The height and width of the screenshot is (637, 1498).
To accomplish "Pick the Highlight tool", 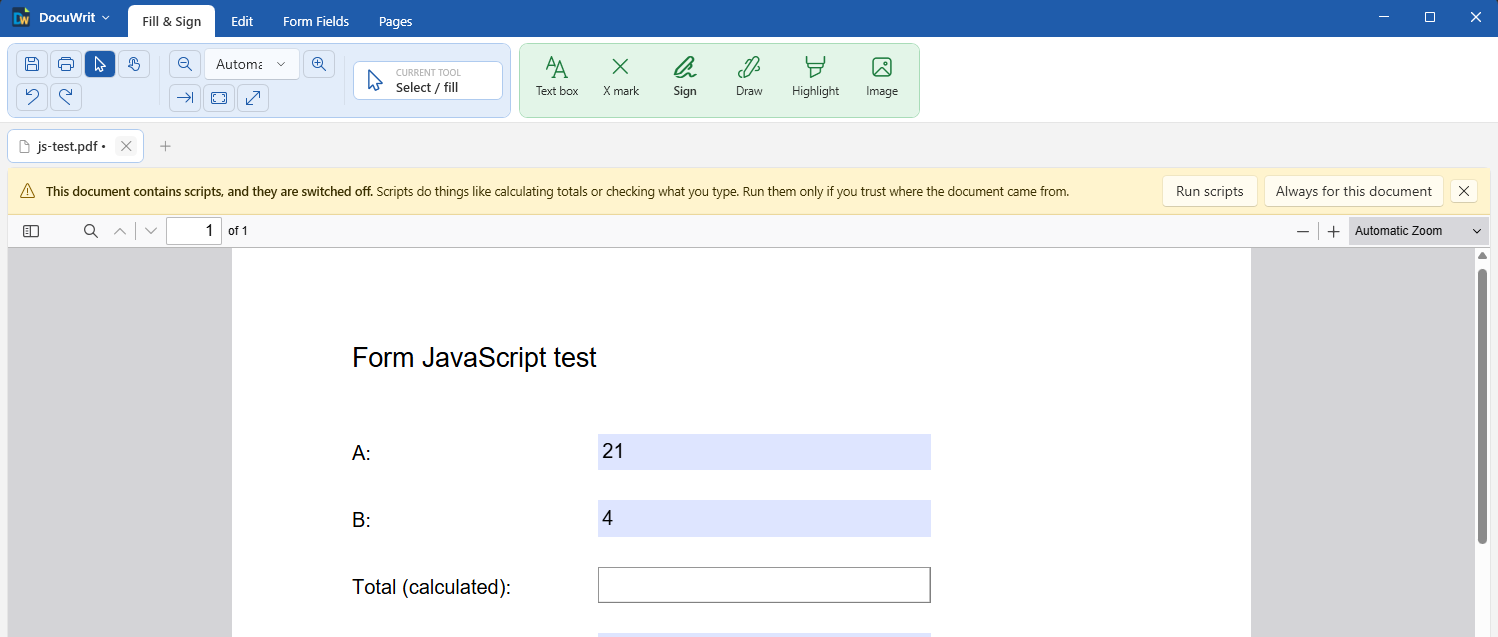I will (816, 78).
